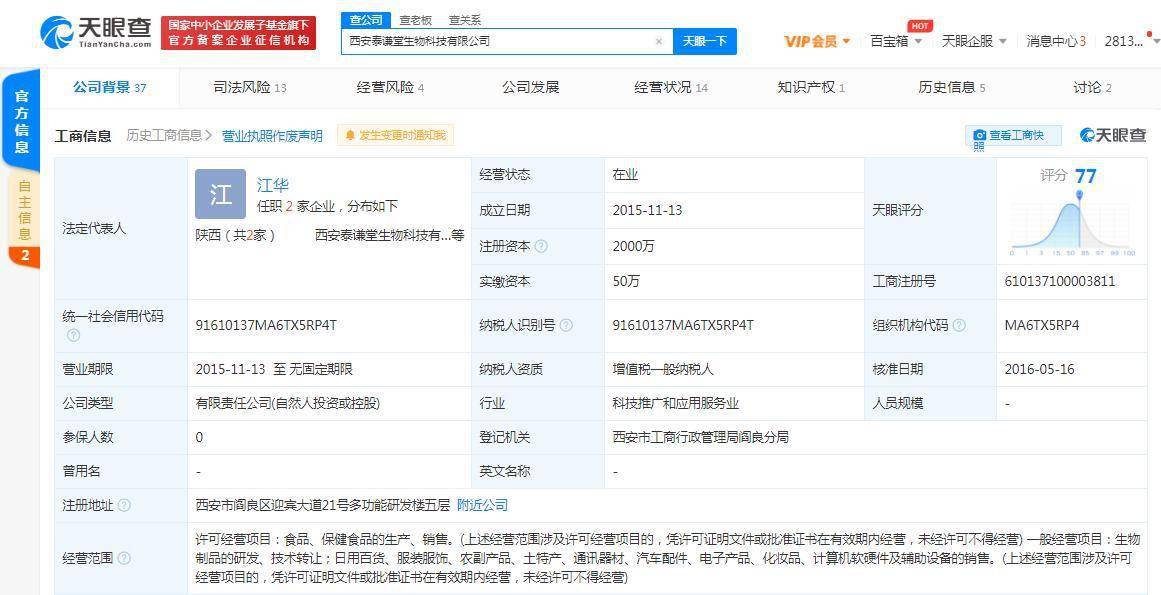Click the 组织机构代码 value MA6TX5RP4
Image resolution: width=1161 pixels, height=595 pixels.
tap(1042, 326)
